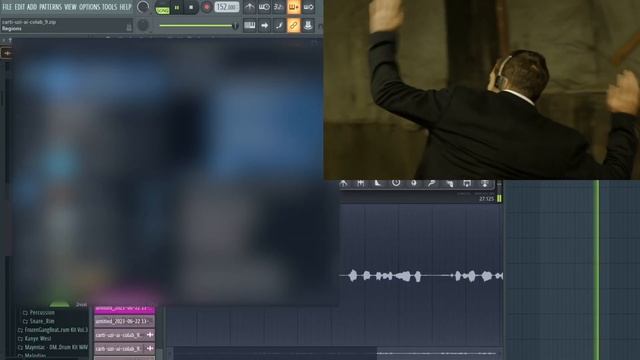Click the down-arrow icon at the toolbar's right end
640x360 pixels.
485,183
